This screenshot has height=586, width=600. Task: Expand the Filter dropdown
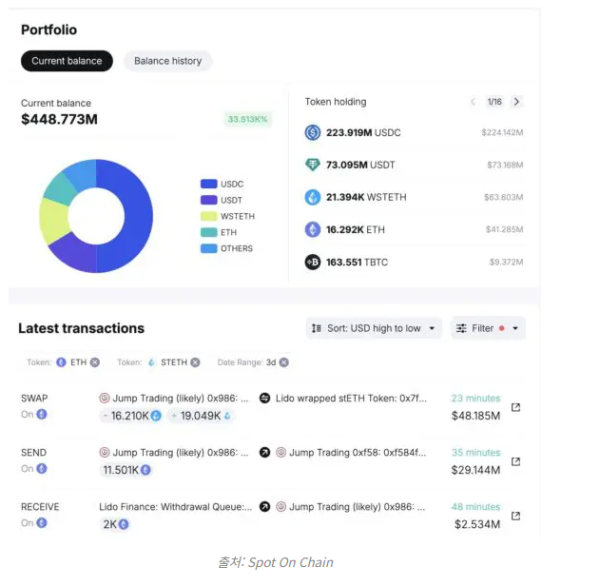(488, 328)
